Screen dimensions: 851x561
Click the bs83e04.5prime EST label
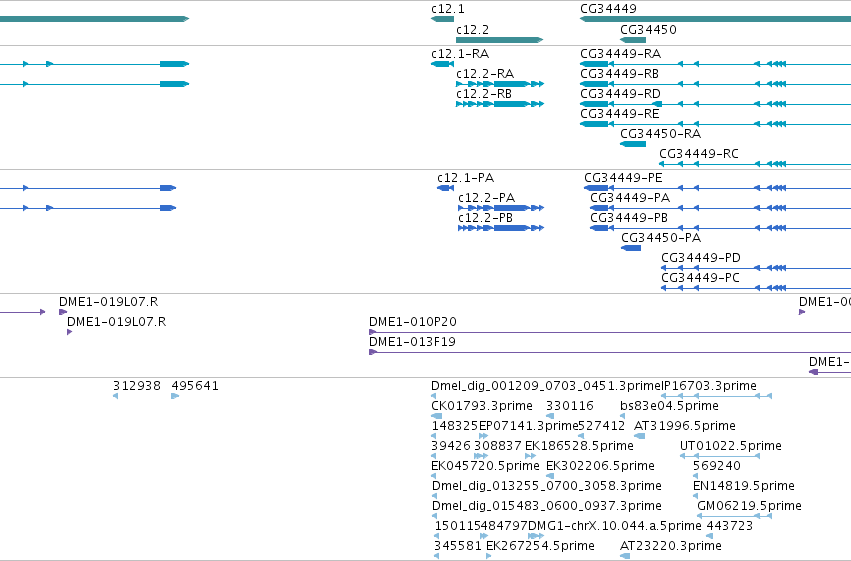pyautogui.click(x=669, y=406)
